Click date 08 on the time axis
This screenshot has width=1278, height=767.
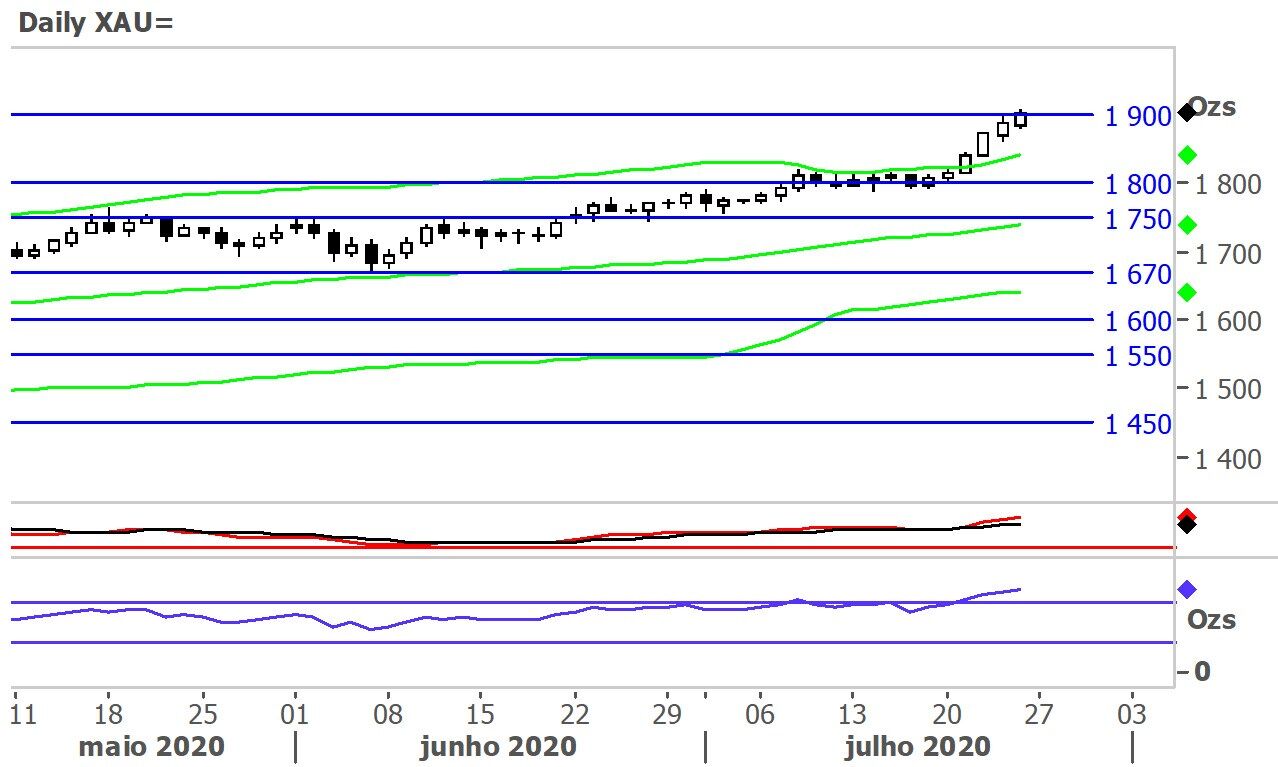388,716
